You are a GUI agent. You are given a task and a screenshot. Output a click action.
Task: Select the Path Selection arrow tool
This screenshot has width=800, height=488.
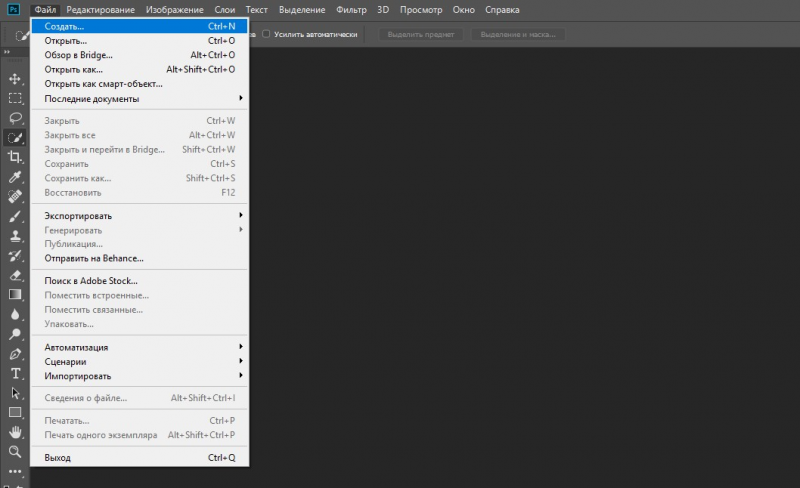[x=15, y=393]
